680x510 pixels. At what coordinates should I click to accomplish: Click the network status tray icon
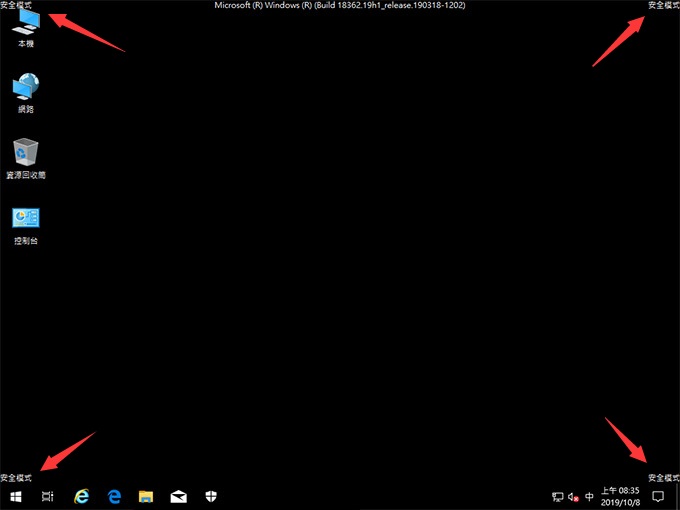pos(557,496)
